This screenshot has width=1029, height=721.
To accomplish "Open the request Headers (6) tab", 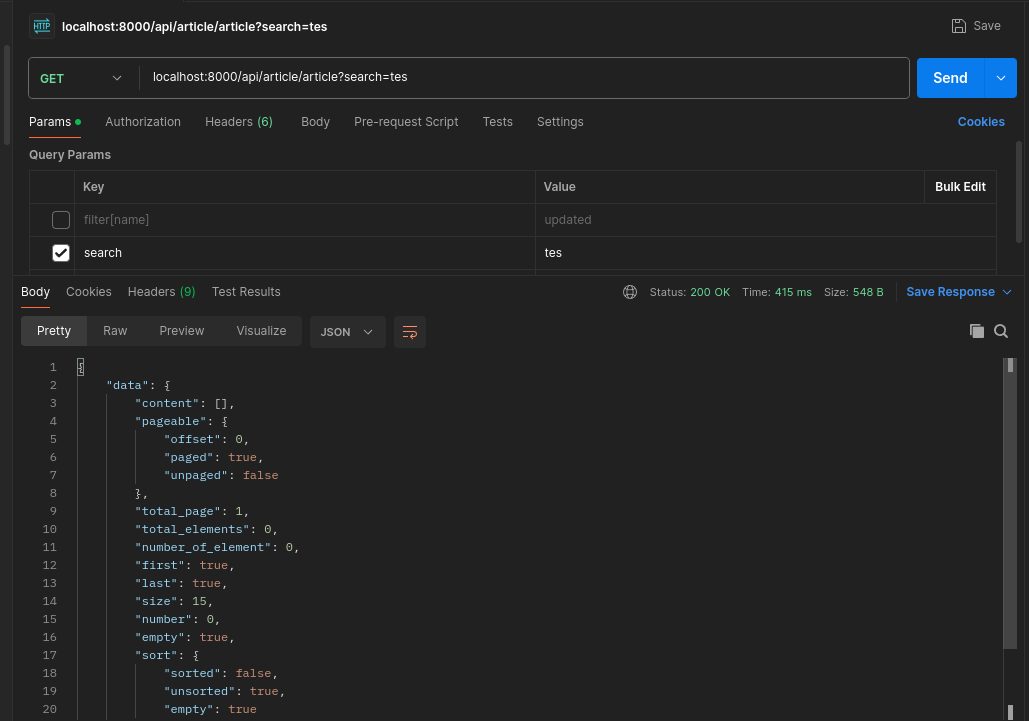I will click(x=239, y=122).
